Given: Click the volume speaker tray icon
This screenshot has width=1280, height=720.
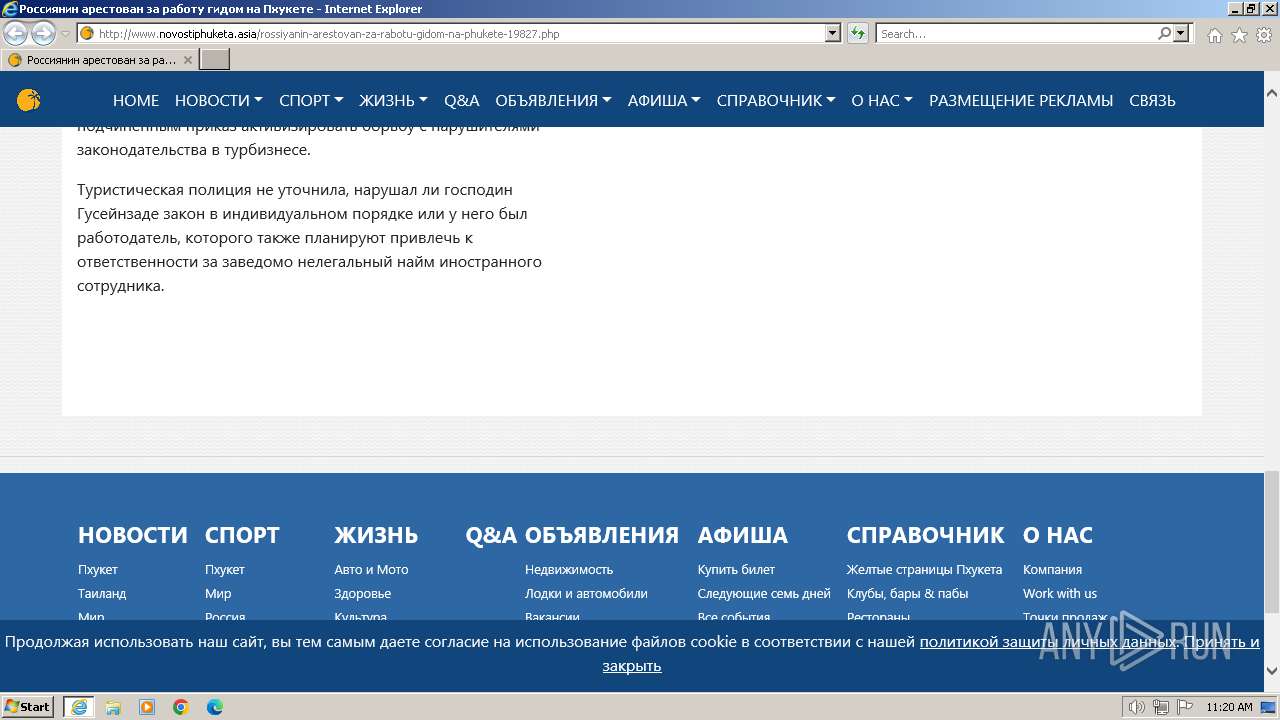Looking at the screenshot, I should pyautogui.click(x=1139, y=707).
